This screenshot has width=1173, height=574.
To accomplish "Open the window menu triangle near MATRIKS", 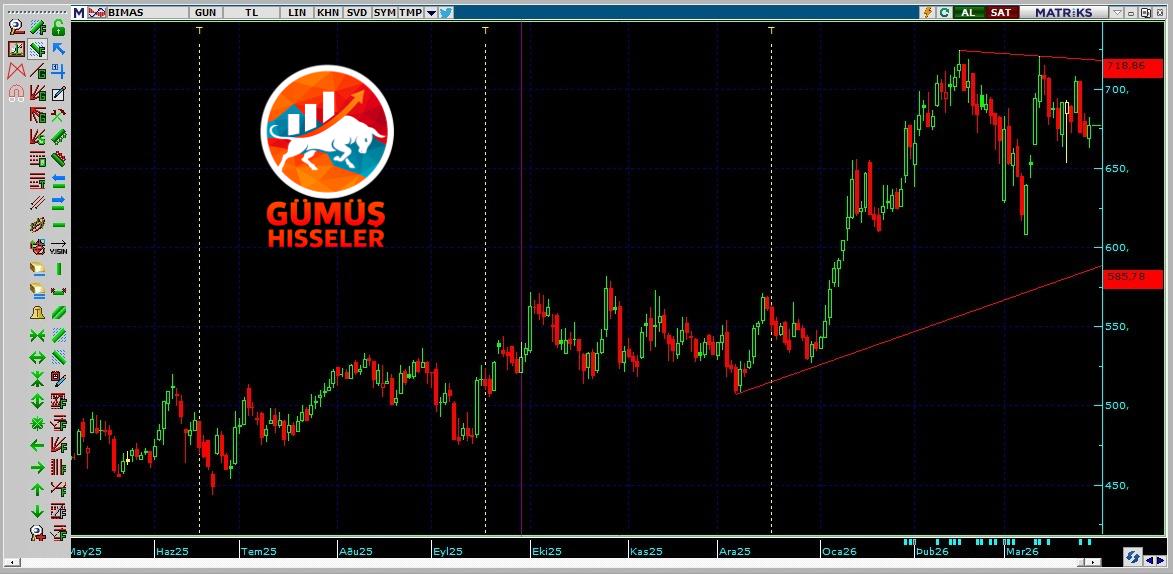I will tap(1117, 13).
